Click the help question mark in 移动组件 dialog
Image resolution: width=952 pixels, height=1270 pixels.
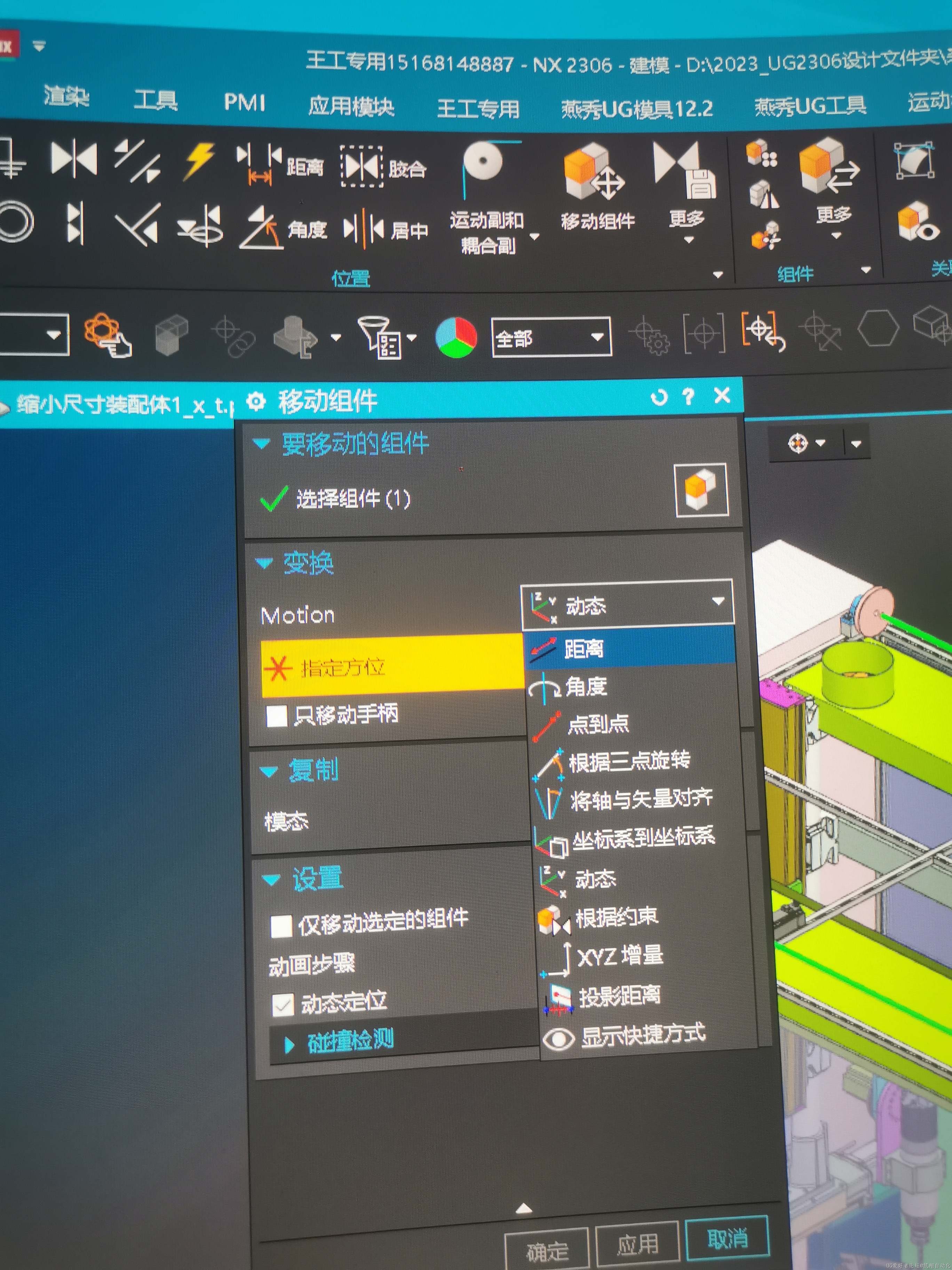[x=689, y=396]
